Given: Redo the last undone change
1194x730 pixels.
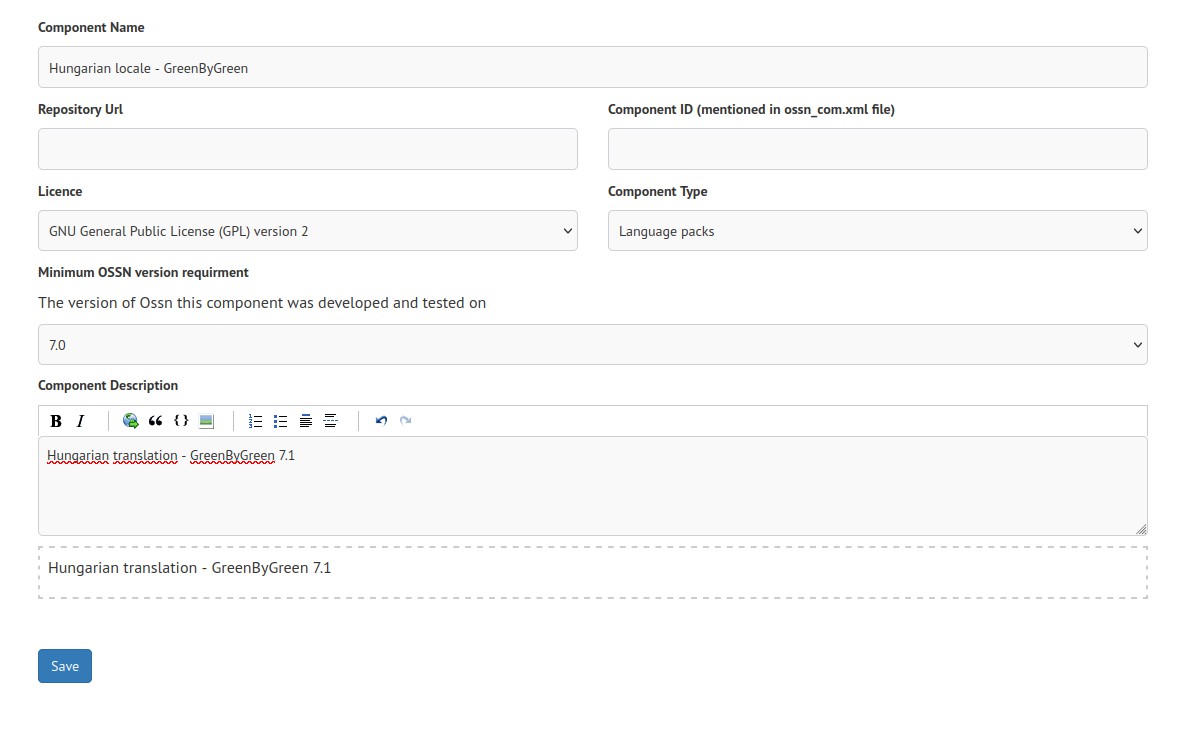Looking at the screenshot, I should tap(406, 421).
